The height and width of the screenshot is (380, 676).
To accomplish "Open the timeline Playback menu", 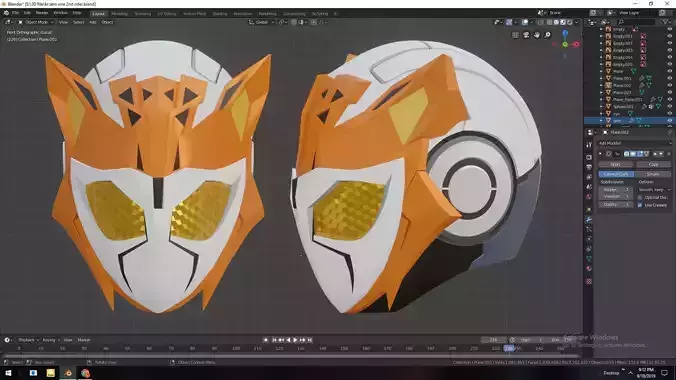I will pos(28,340).
